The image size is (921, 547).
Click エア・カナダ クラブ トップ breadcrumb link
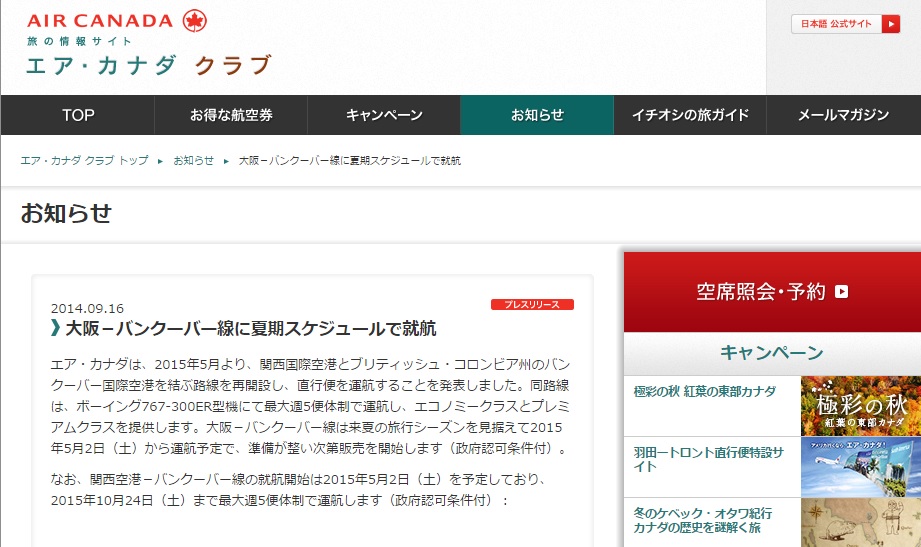tap(85, 160)
